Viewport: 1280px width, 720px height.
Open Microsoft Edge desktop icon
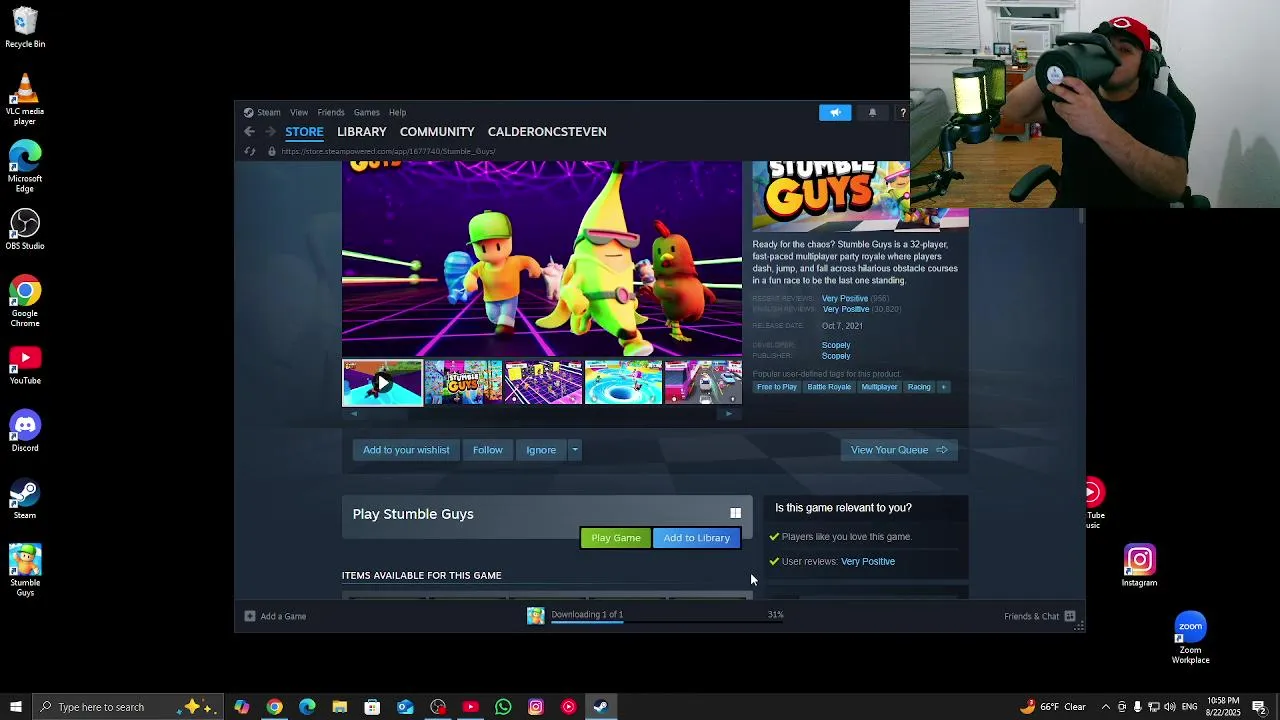point(25,167)
